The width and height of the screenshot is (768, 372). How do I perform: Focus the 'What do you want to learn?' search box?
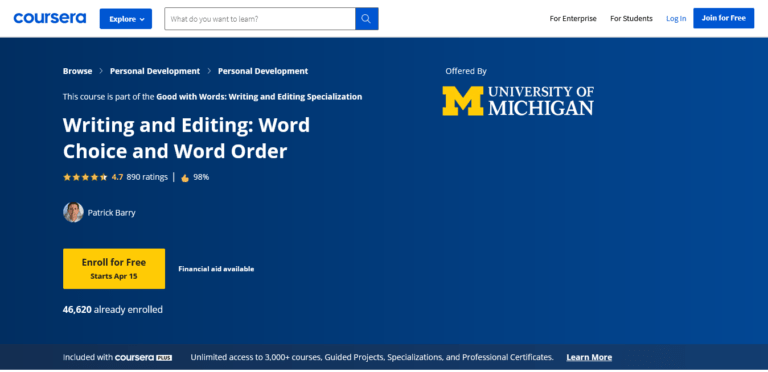click(x=260, y=19)
